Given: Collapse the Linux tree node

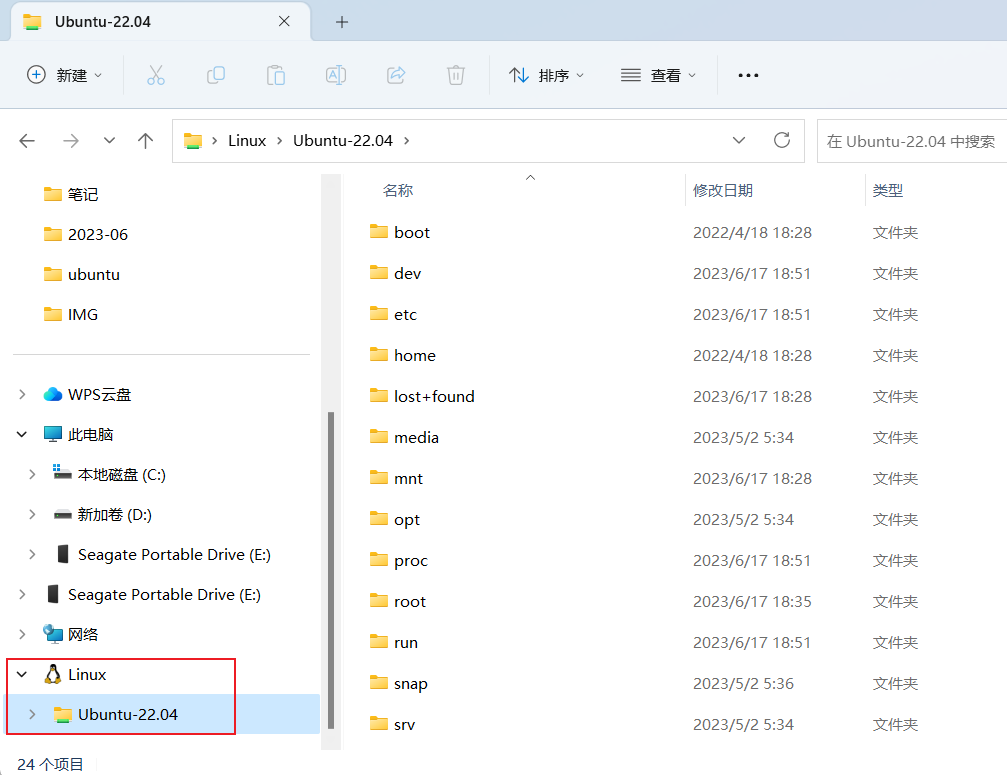Looking at the screenshot, I should (x=22, y=675).
